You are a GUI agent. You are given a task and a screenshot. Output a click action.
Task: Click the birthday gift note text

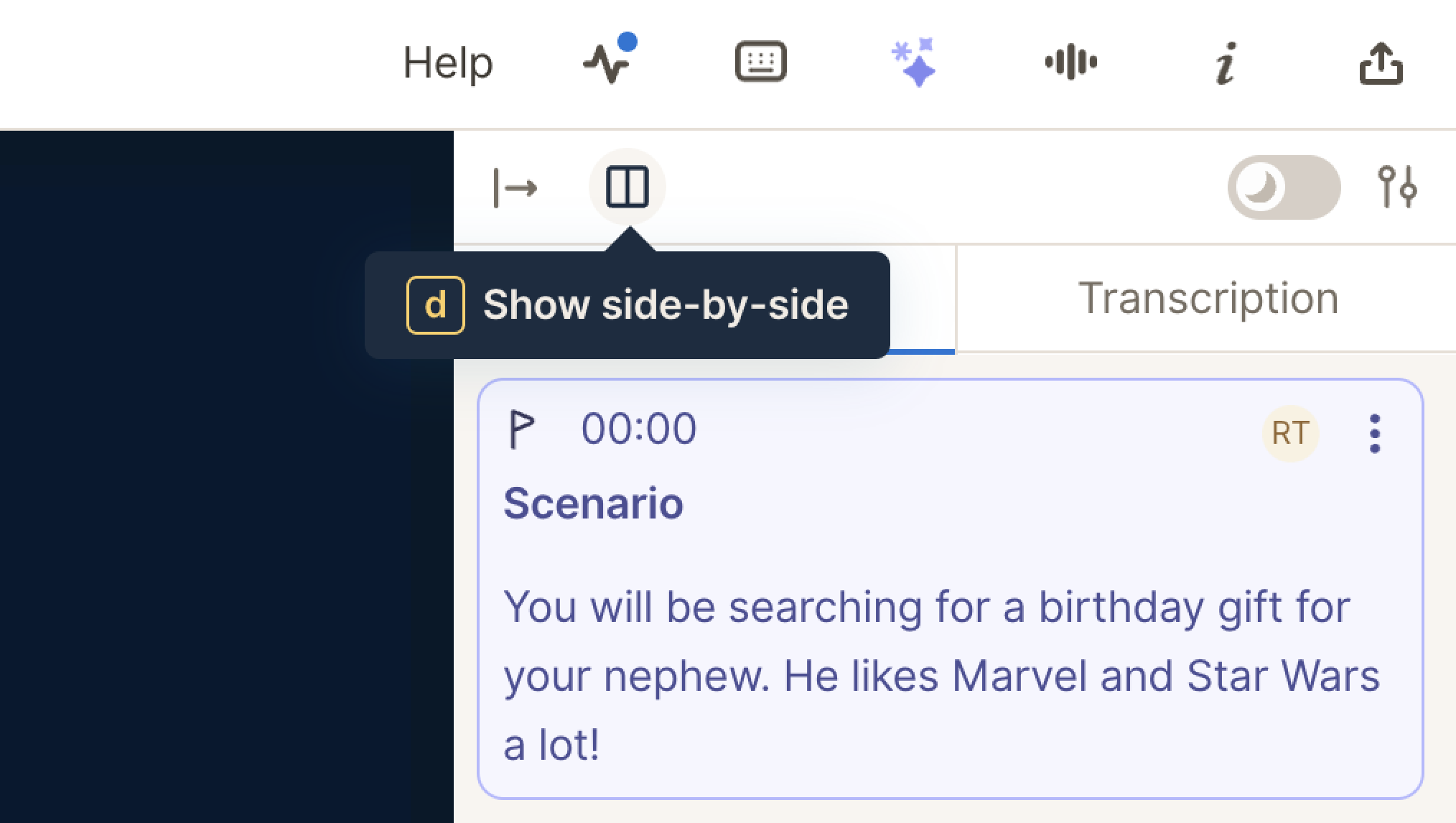click(941, 676)
